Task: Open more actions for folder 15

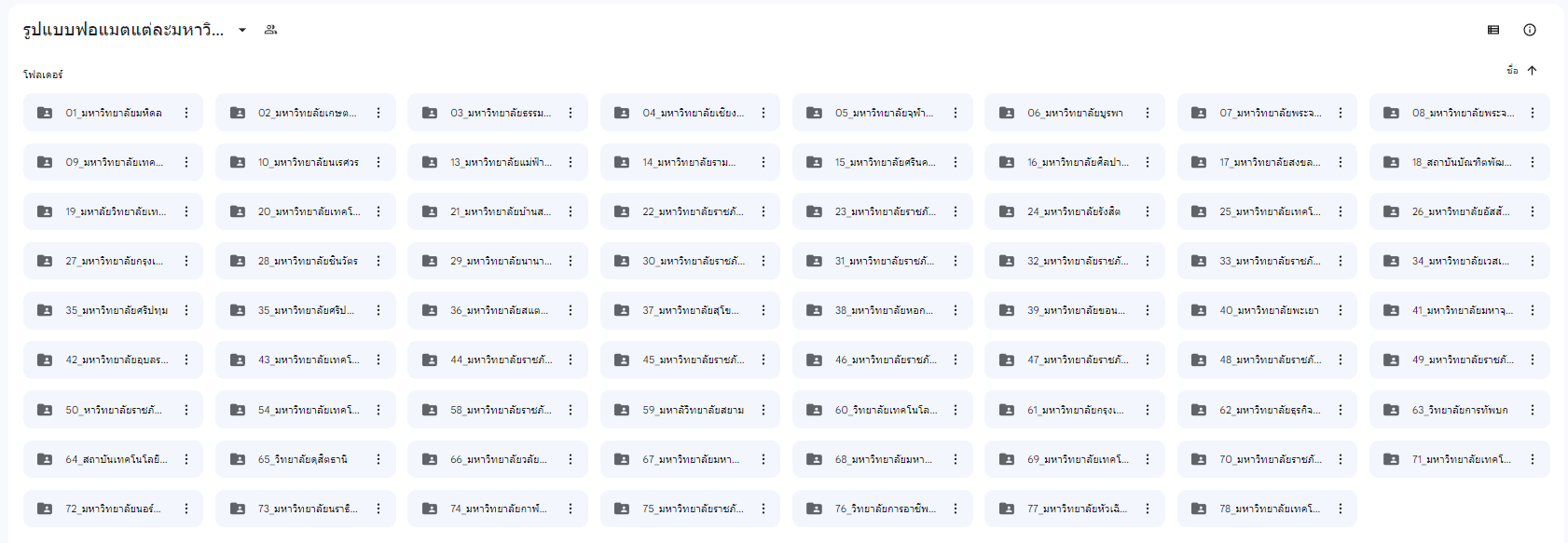Action: coord(956,162)
